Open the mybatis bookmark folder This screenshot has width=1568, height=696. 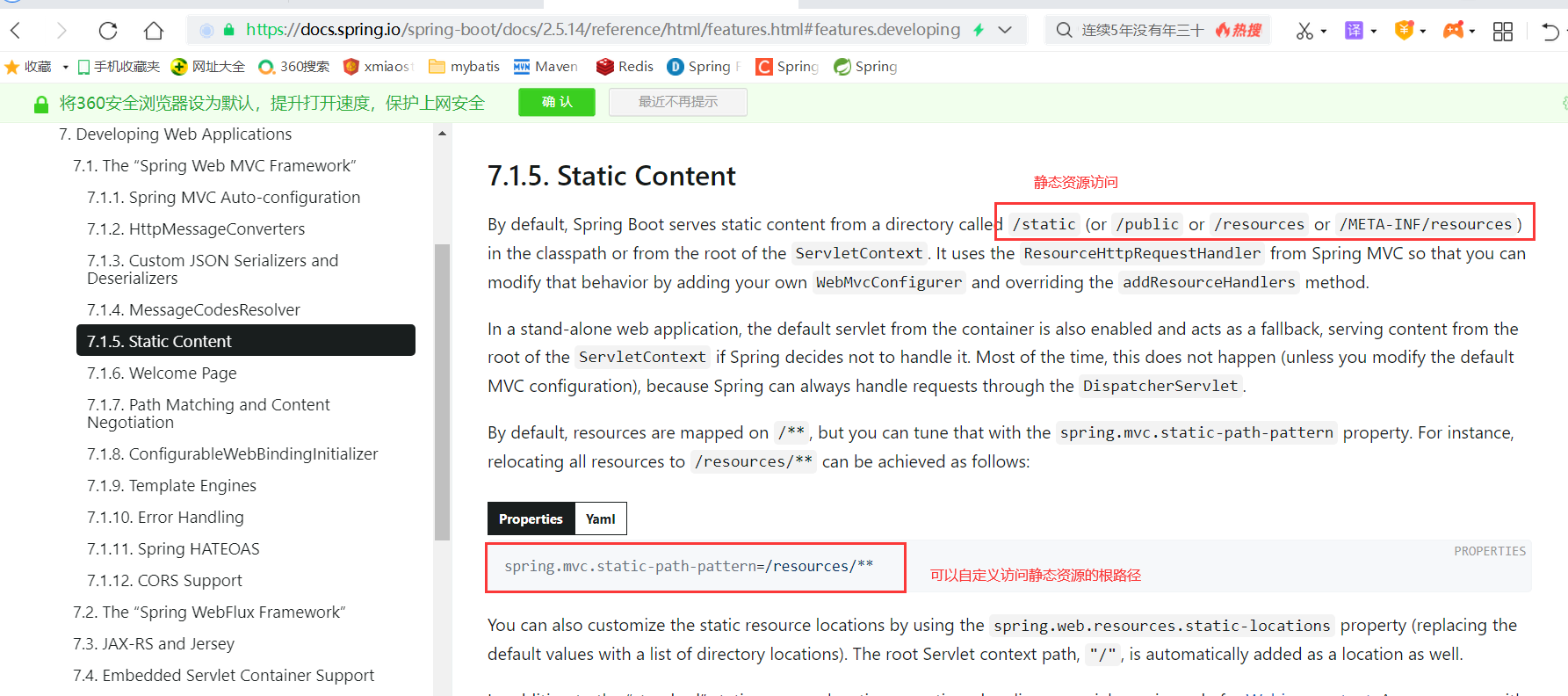[464, 67]
